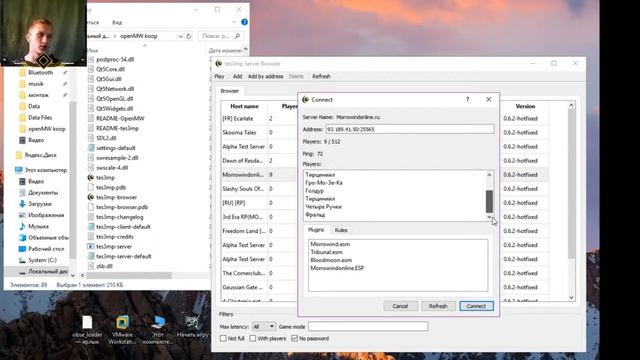This screenshot has height=360, width=640.
Task: Click the settings-default file icon
Action: point(91,148)
